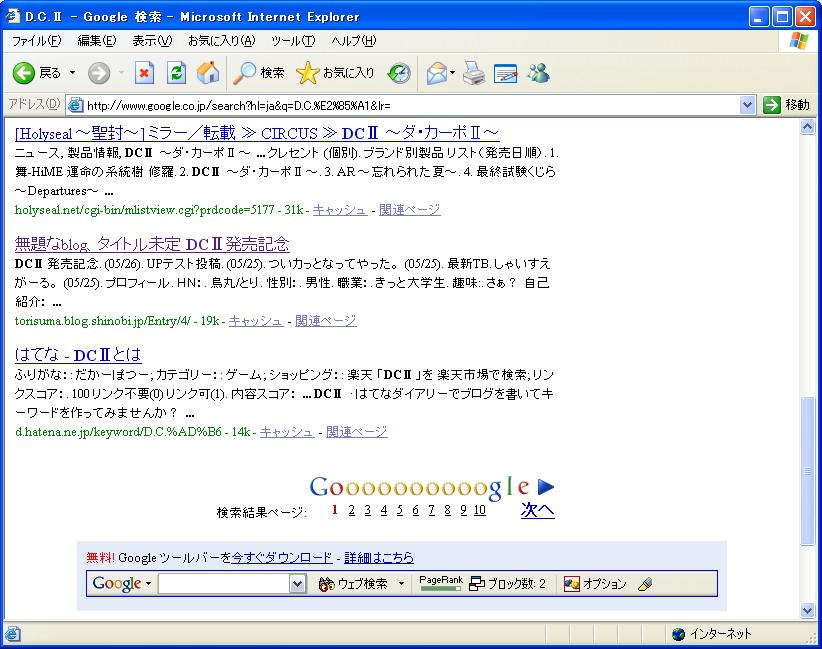
Task: Click the scrollbar up arrow
Action: pyautogui.click(x=808, y=126)
